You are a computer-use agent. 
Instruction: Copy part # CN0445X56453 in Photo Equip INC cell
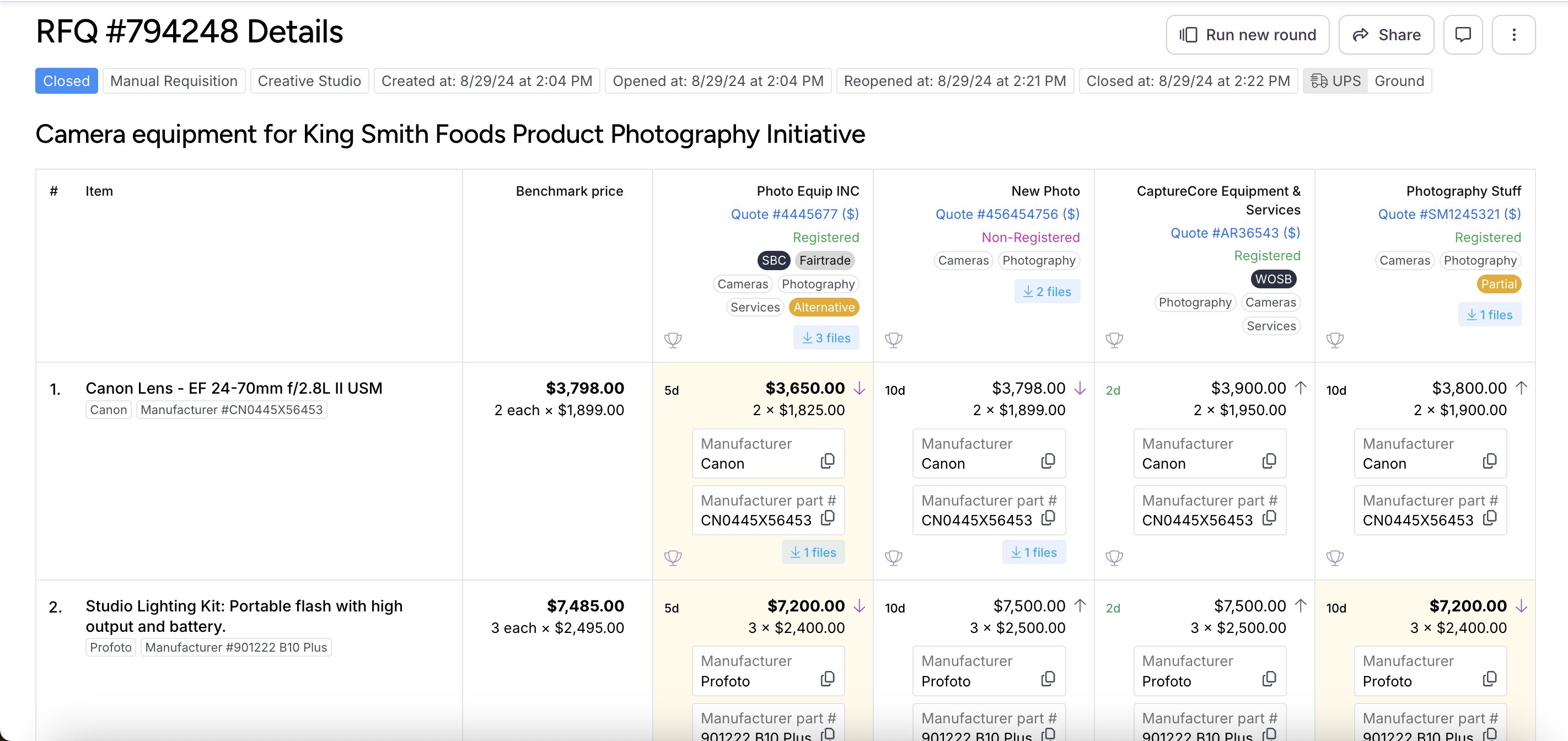tap(827, 518)
